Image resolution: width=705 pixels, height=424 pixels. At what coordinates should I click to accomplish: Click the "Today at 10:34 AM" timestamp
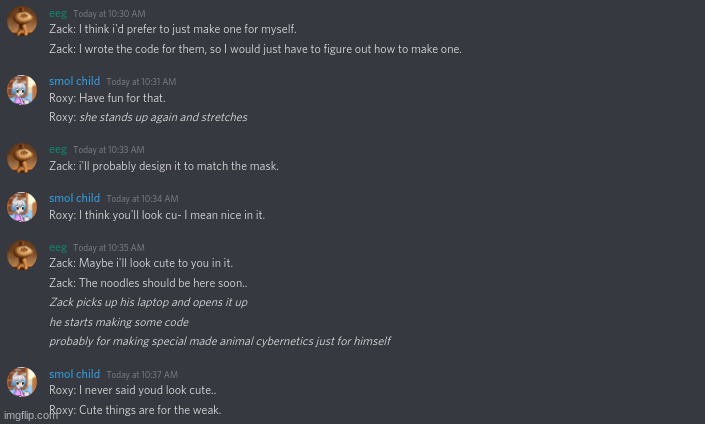(142, 199)
